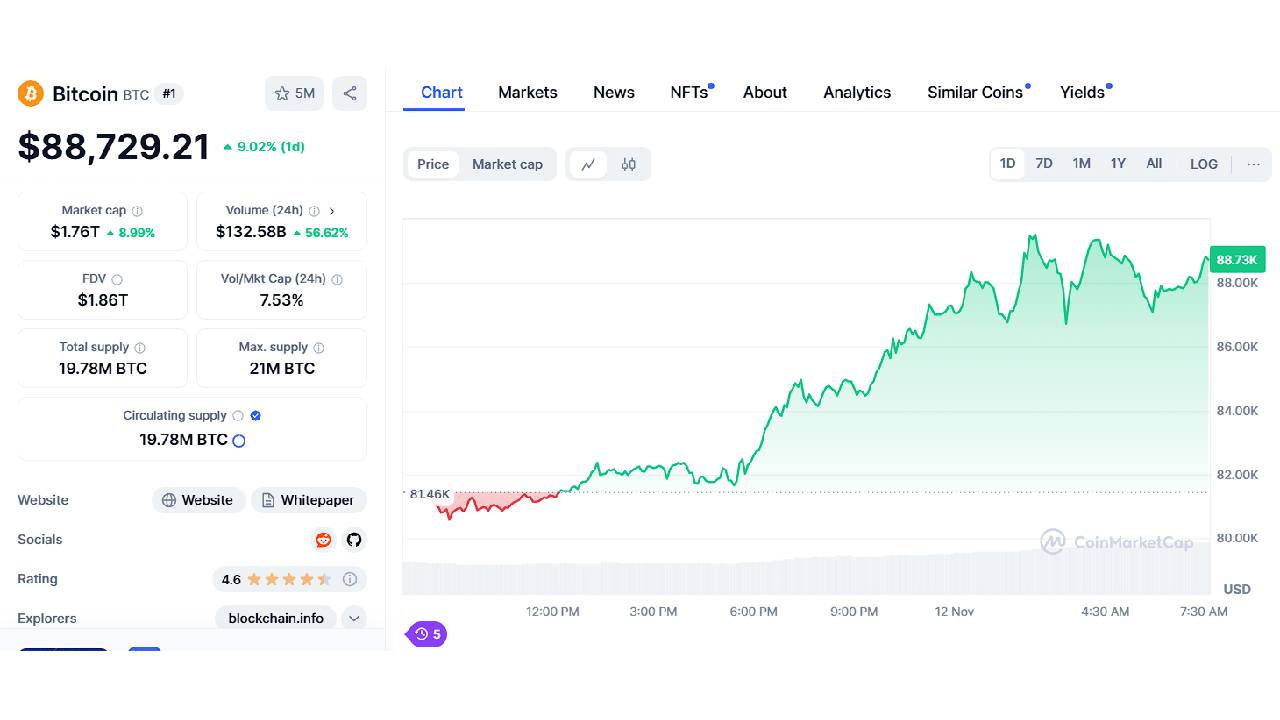Click the verified badge beside Circulating supply
This screenshot has height=720, width=1280.
256,416
